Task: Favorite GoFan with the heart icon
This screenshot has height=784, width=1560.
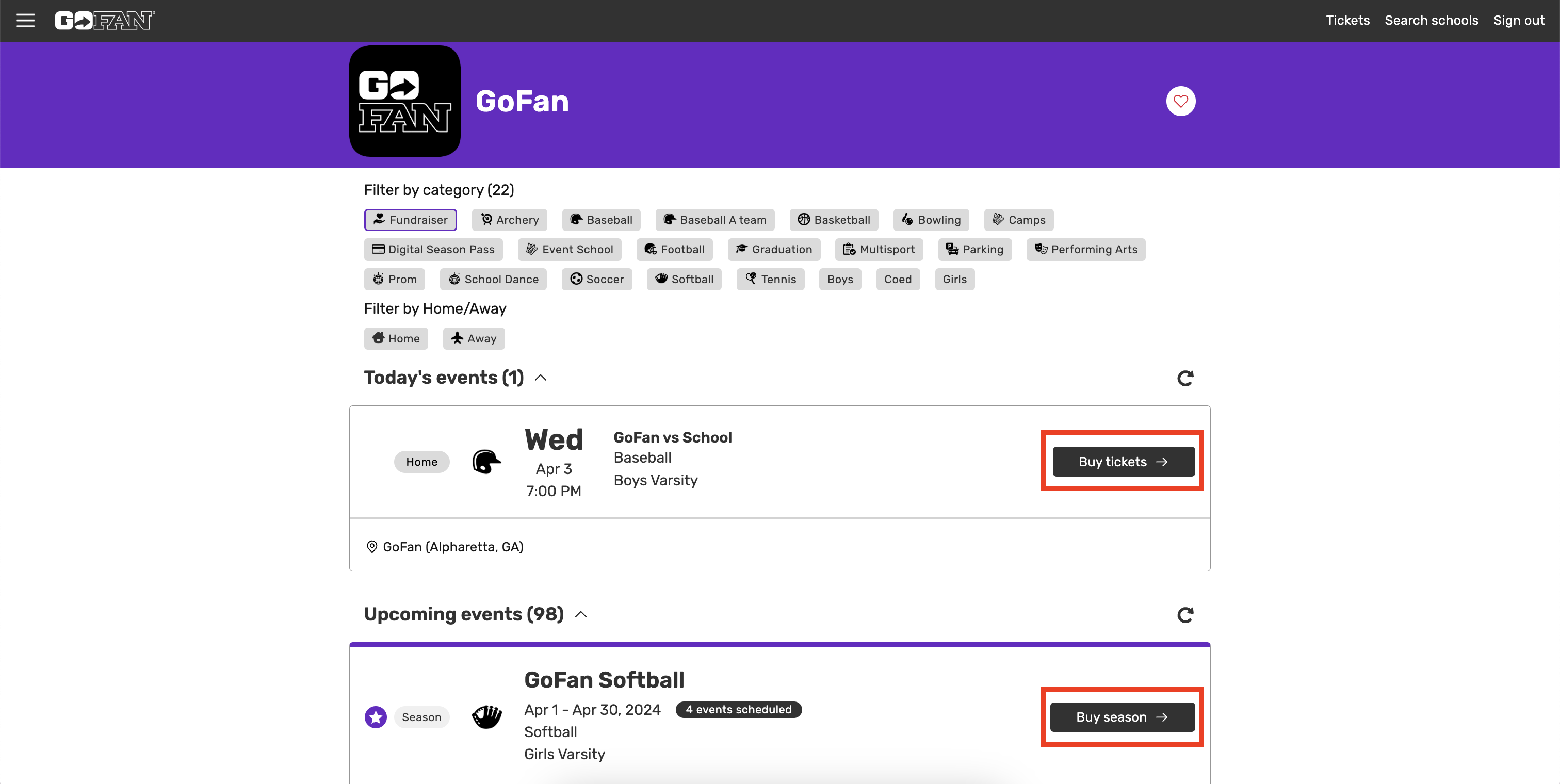Action: pos(1180,101)
